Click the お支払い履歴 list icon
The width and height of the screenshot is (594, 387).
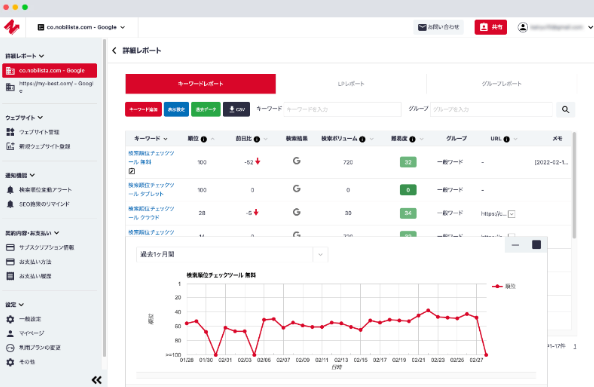tap(11, 276)
